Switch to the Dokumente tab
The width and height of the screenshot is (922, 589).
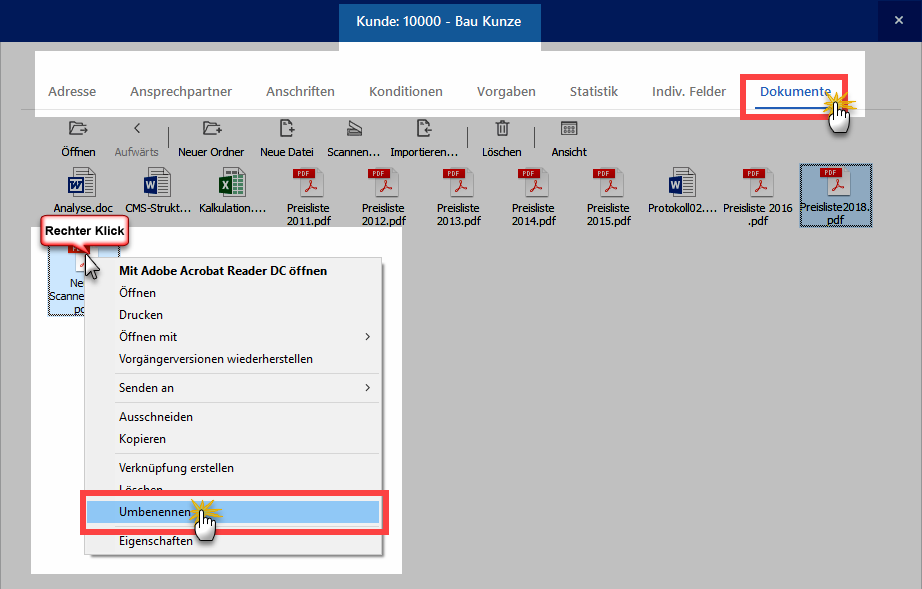coord(794,92)
